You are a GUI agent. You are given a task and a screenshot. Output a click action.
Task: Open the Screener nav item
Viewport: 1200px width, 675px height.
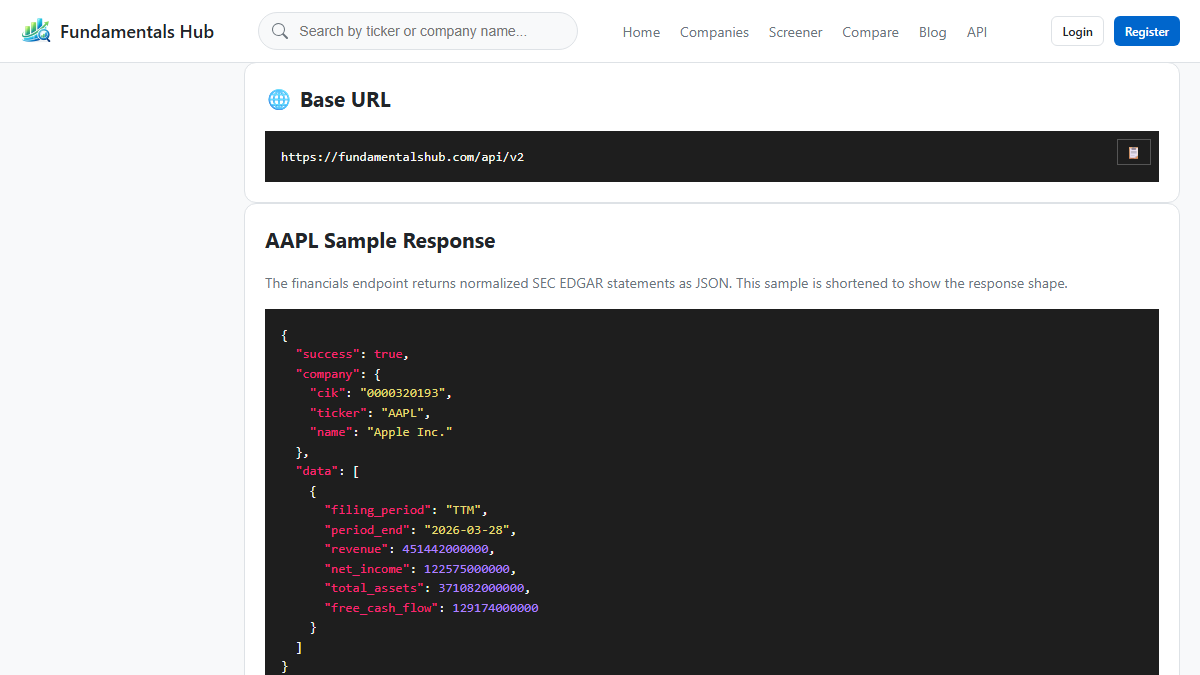pyautogui.click(x=796, y=32)
